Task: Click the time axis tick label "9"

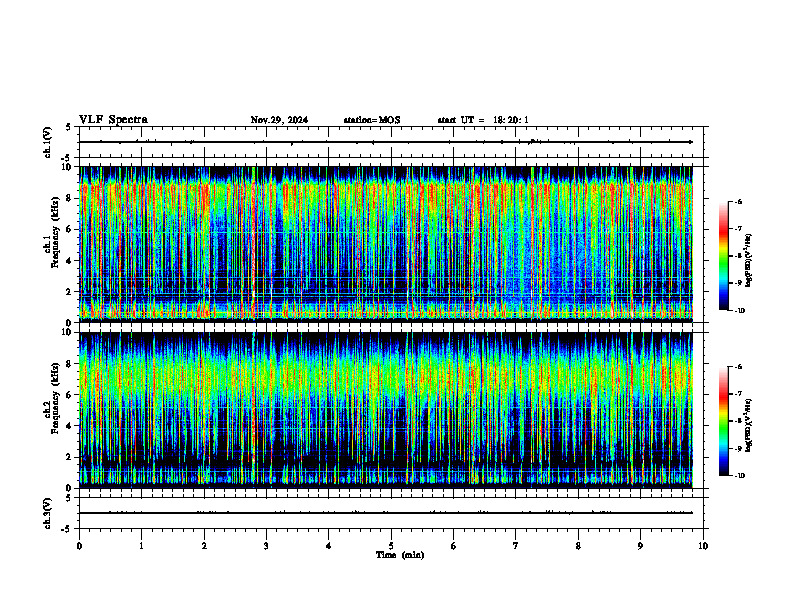Action: coord(640,546)
